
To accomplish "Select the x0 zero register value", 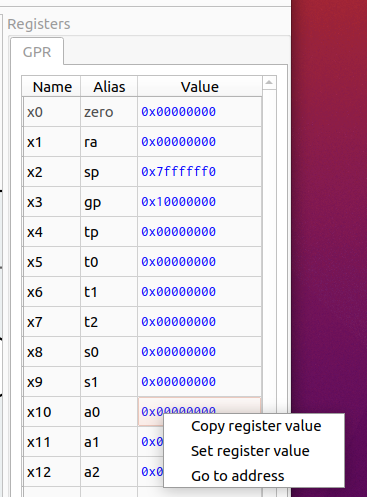I will click(x=199, y=112).
